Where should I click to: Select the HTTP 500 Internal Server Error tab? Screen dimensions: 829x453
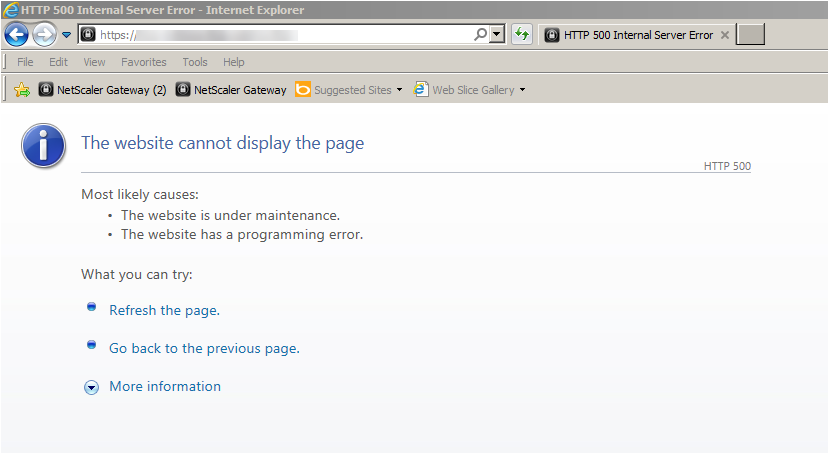pyautogui.click(x=628, y=35)
